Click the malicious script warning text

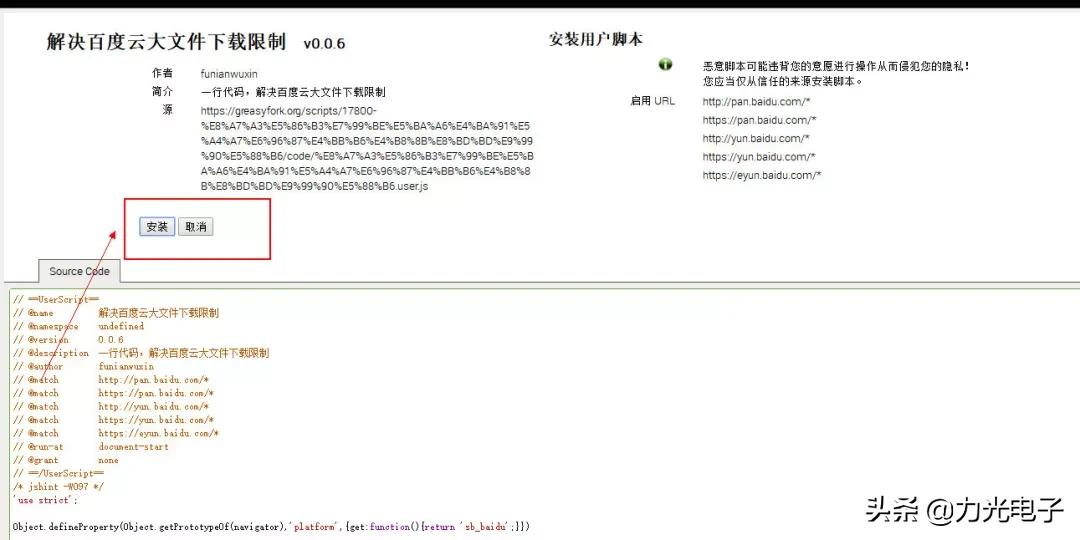[836, 73]
